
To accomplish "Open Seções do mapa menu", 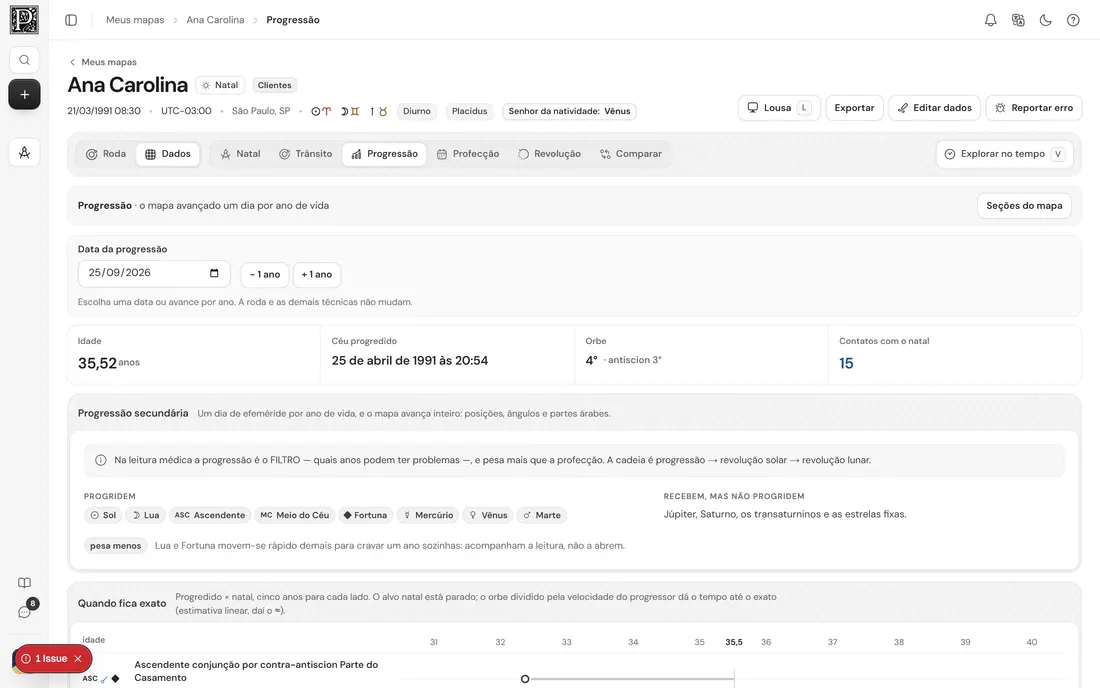I will (1024, 205).
